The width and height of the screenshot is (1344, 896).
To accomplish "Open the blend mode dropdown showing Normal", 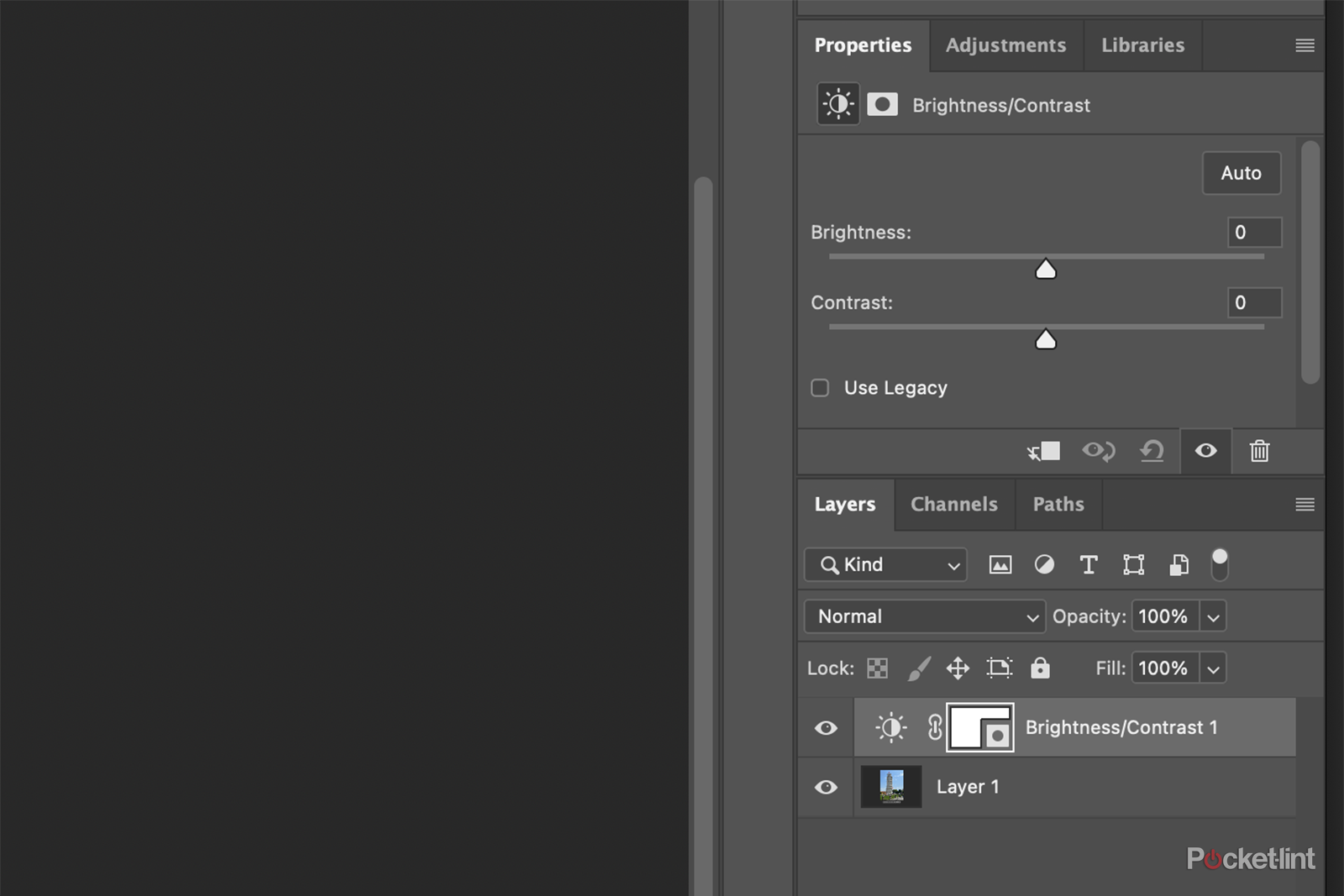I will pos(924,616).
